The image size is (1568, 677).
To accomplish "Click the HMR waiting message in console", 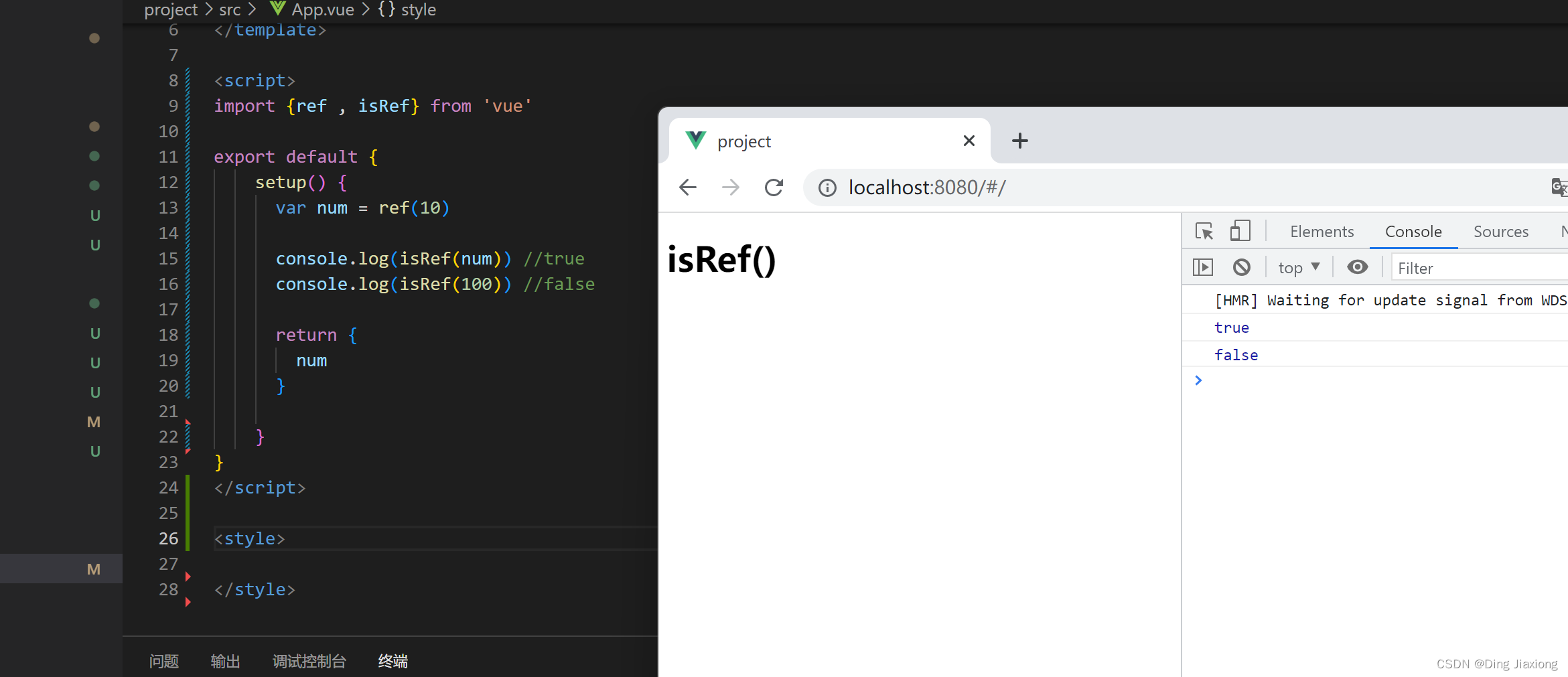I will click(x=1391, y=300).
